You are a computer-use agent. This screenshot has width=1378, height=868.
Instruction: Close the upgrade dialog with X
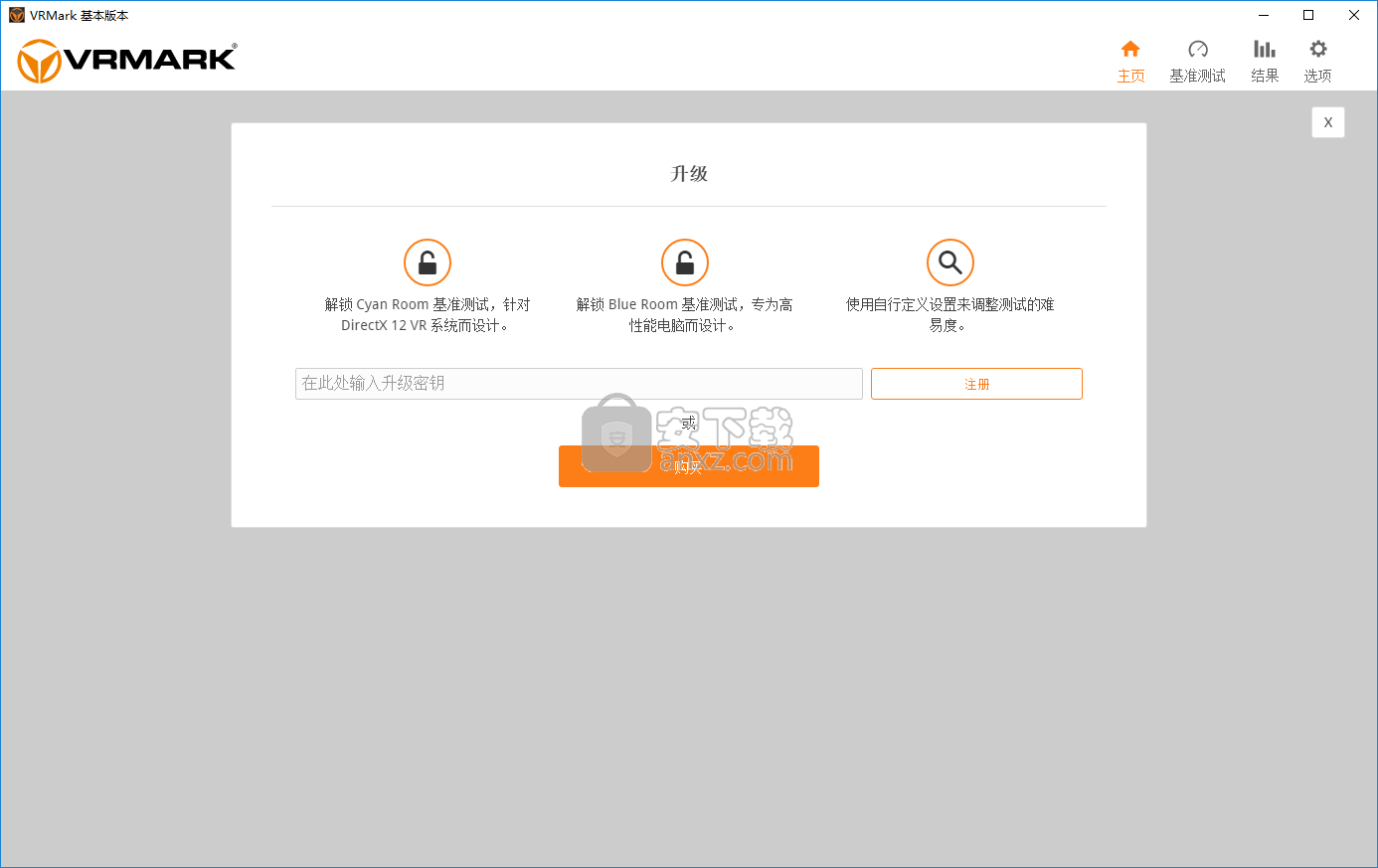click(x=1328, y=122)
